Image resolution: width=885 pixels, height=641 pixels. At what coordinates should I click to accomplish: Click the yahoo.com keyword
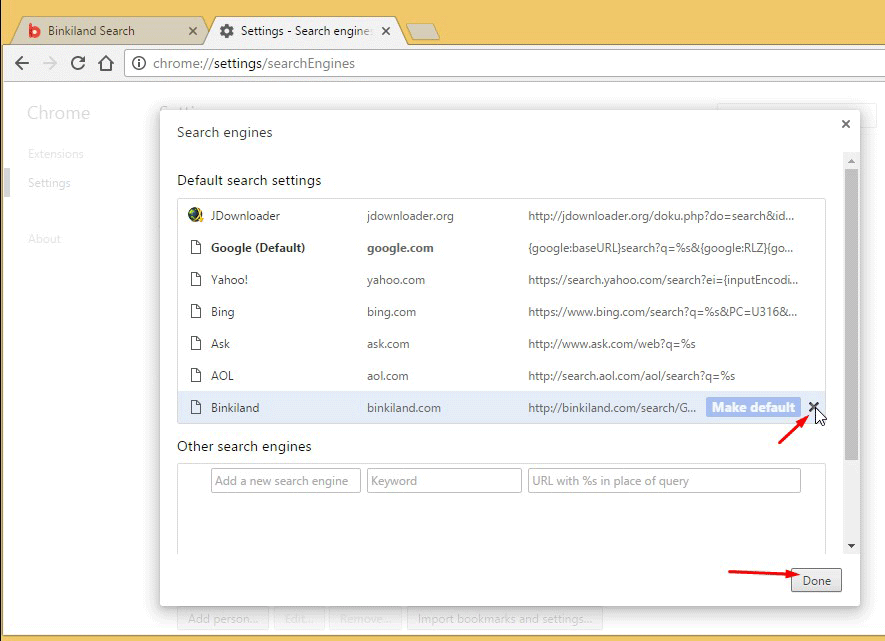click(x=396, y=280)
